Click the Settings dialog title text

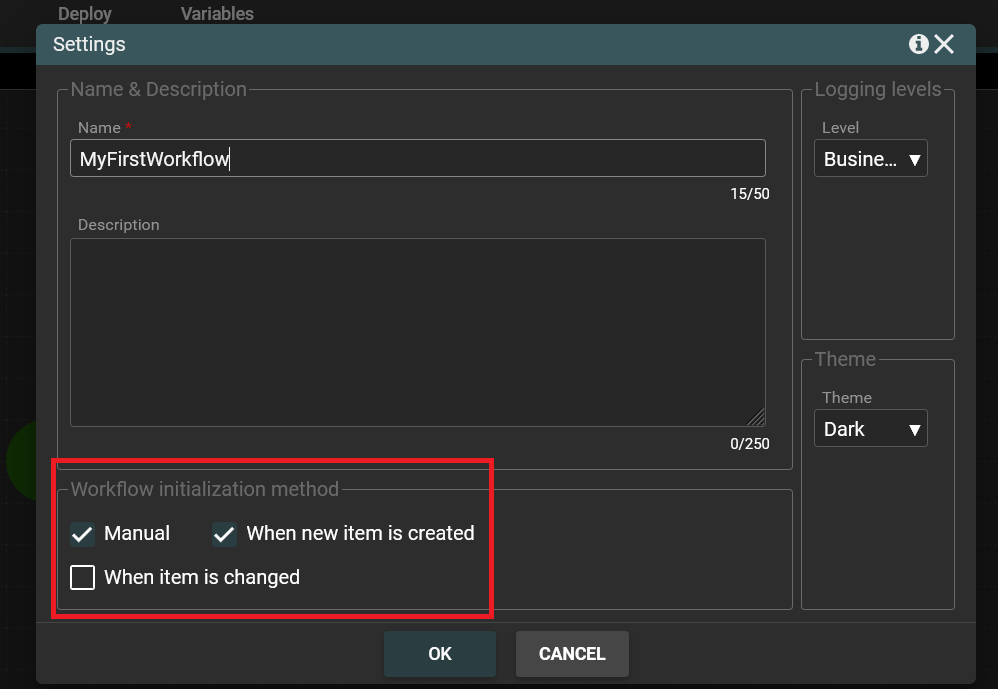89,45
